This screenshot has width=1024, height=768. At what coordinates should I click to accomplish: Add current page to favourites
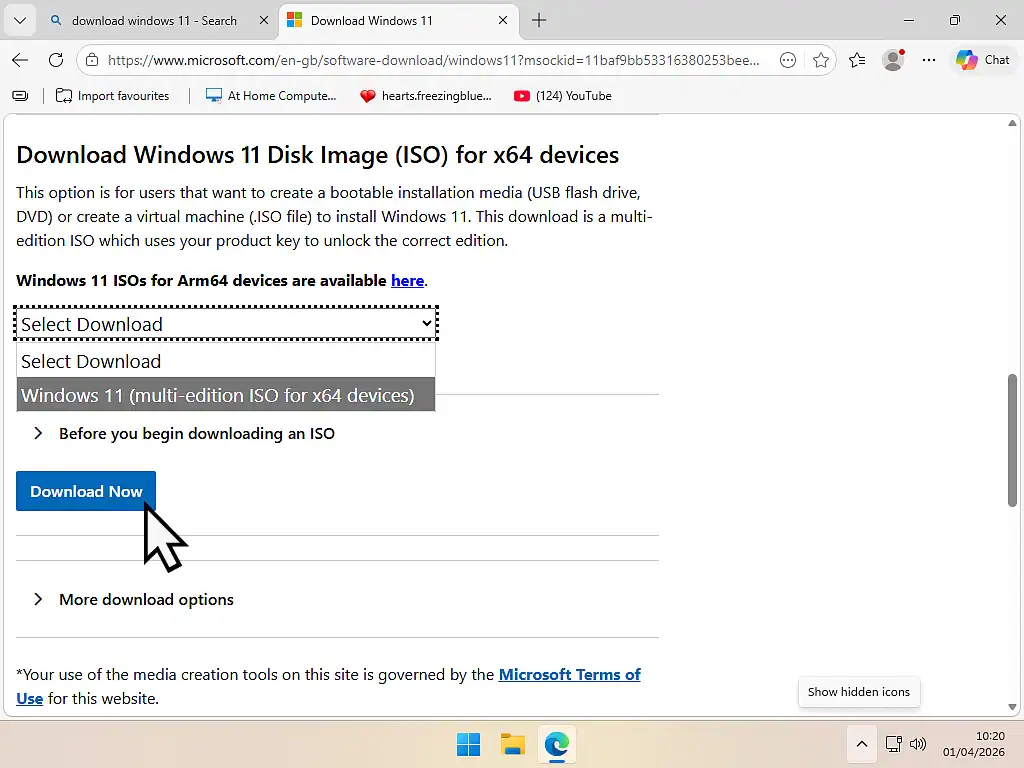click(x=821, y=60)
